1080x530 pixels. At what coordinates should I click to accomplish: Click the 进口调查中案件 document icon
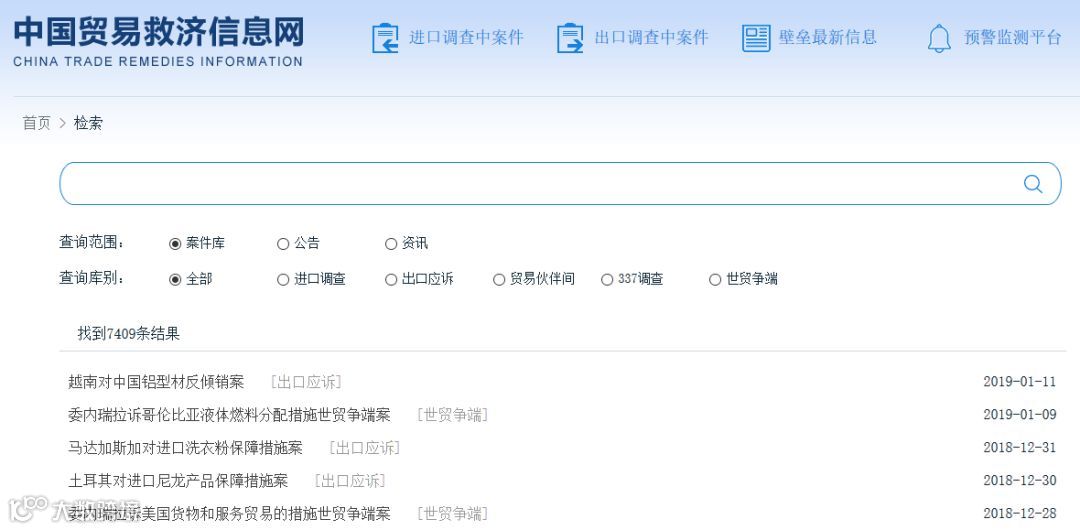point(385,38)
